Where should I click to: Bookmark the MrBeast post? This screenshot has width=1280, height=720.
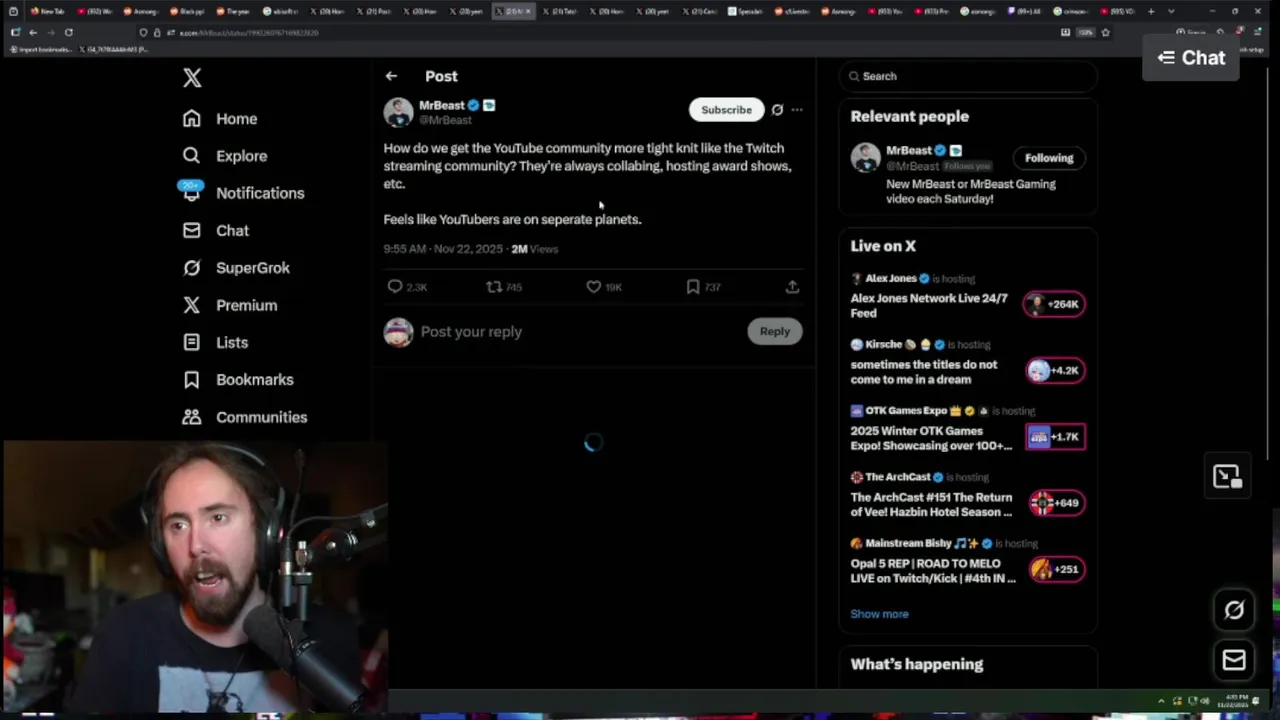[693, 287]
